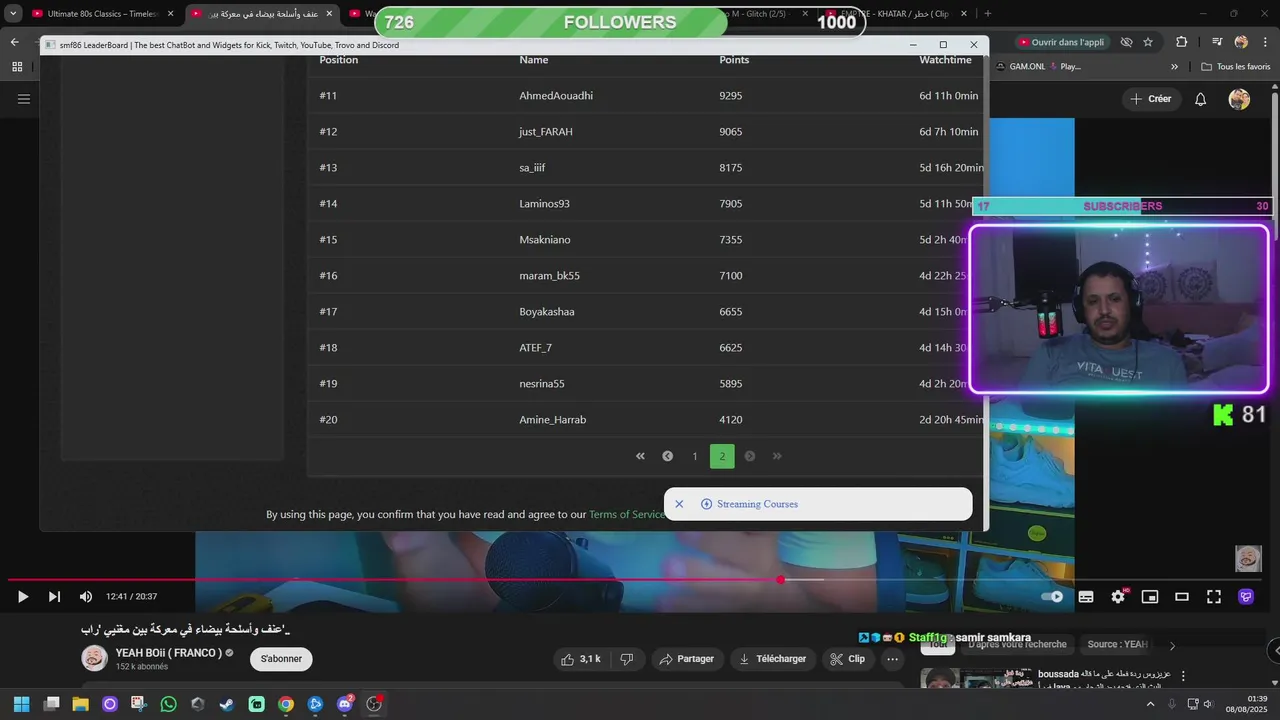
Task: Open WhatsApp from taskbar
Action: 168,704
